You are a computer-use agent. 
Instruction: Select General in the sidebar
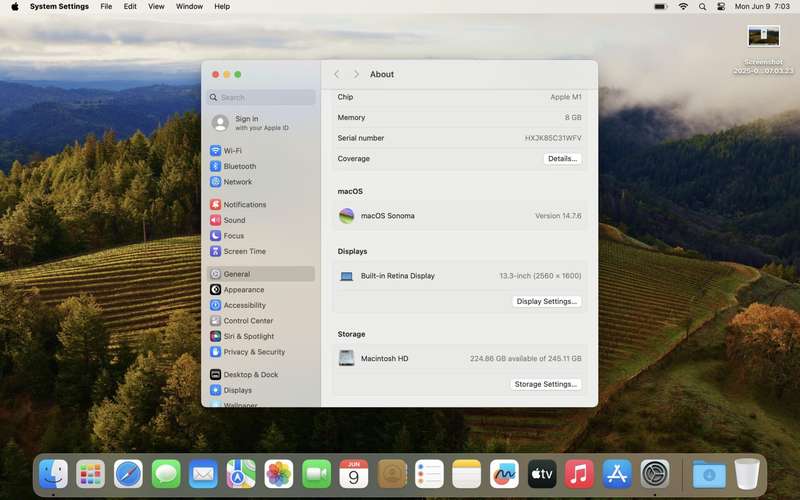pyautogui.click(x=261, y=274)
